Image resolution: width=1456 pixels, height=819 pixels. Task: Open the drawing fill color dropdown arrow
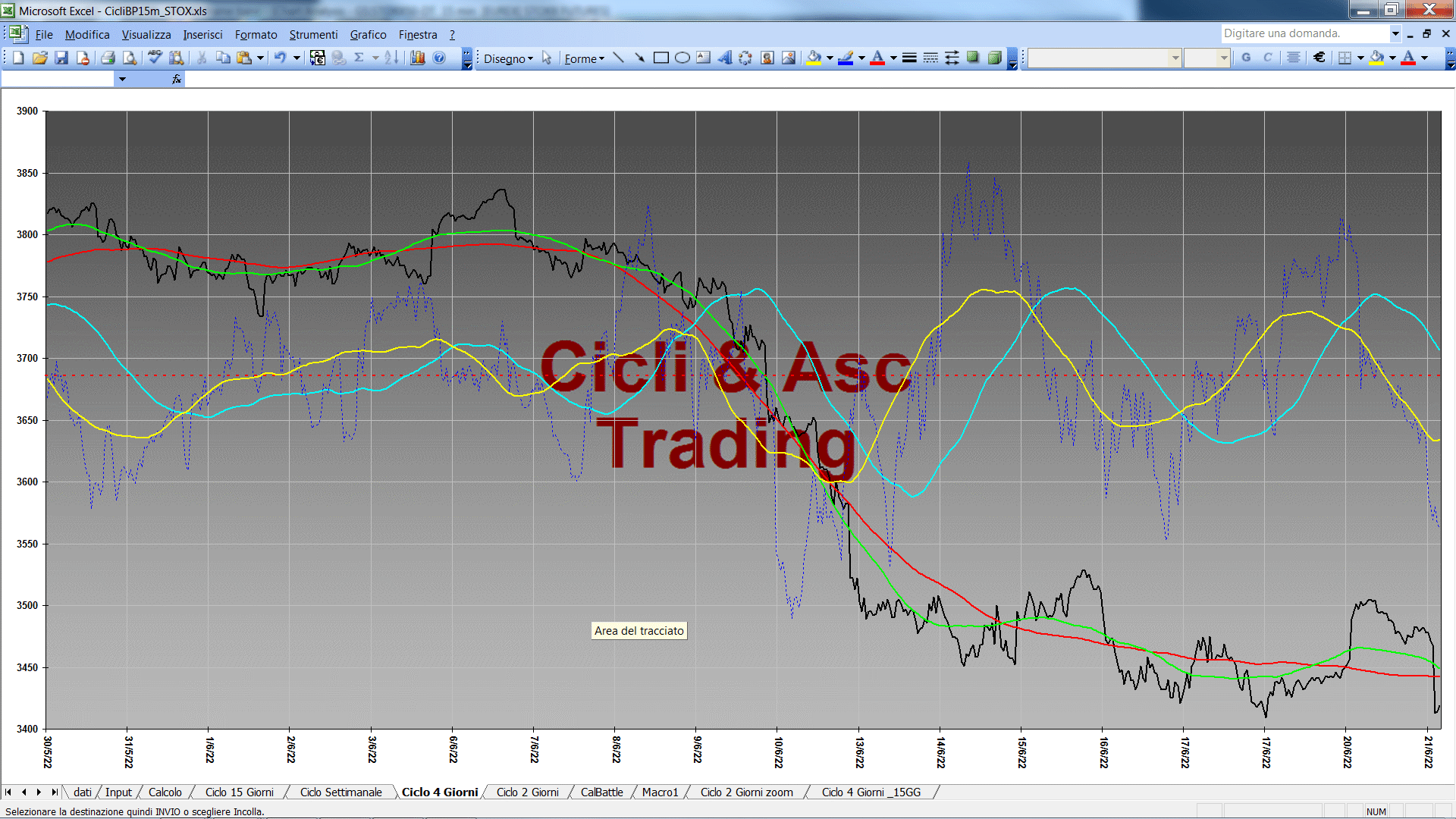coord(830,58)
